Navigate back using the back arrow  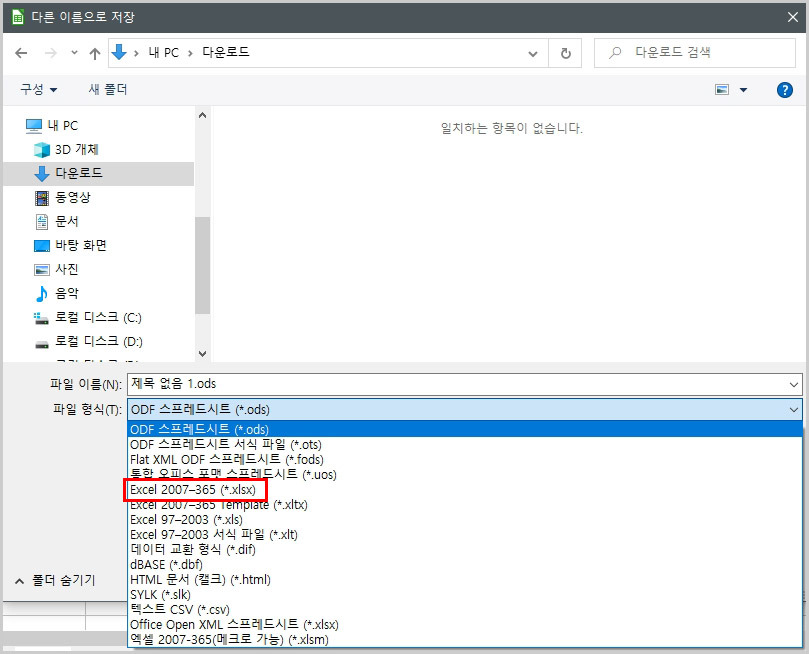[x=20, y=52]
